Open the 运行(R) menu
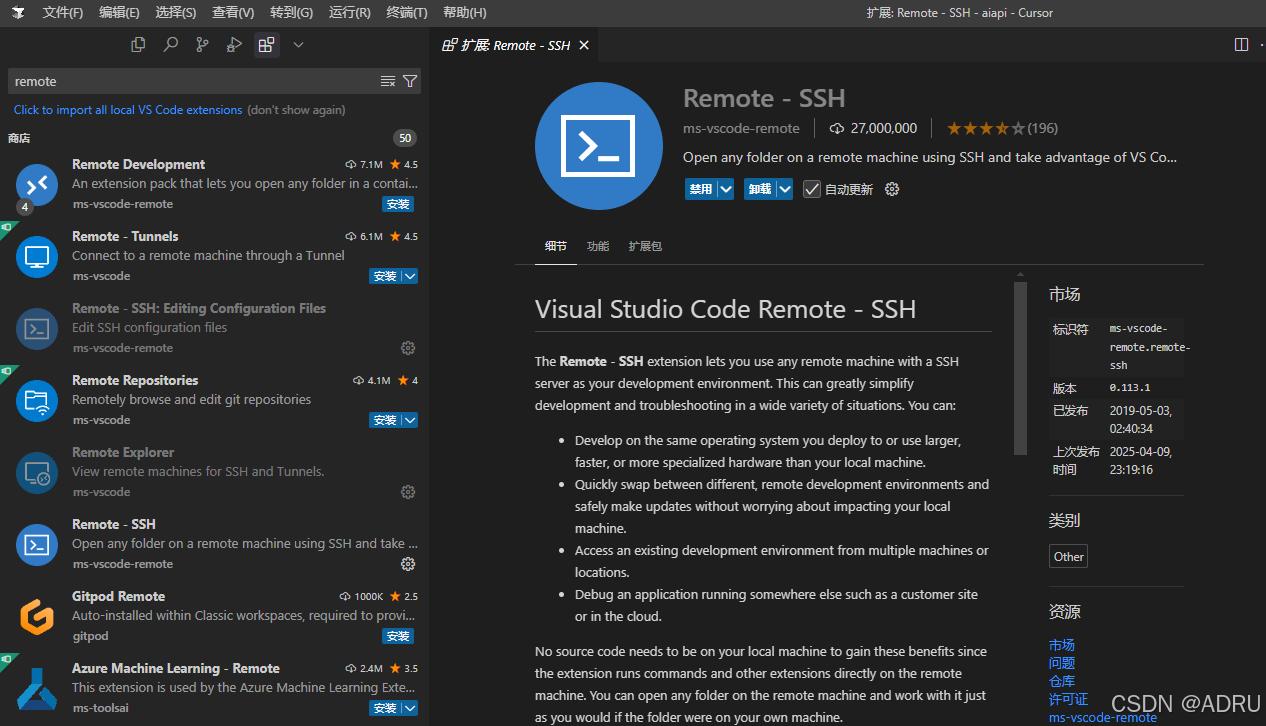1266x726 pixels. [x=349, y=13]
